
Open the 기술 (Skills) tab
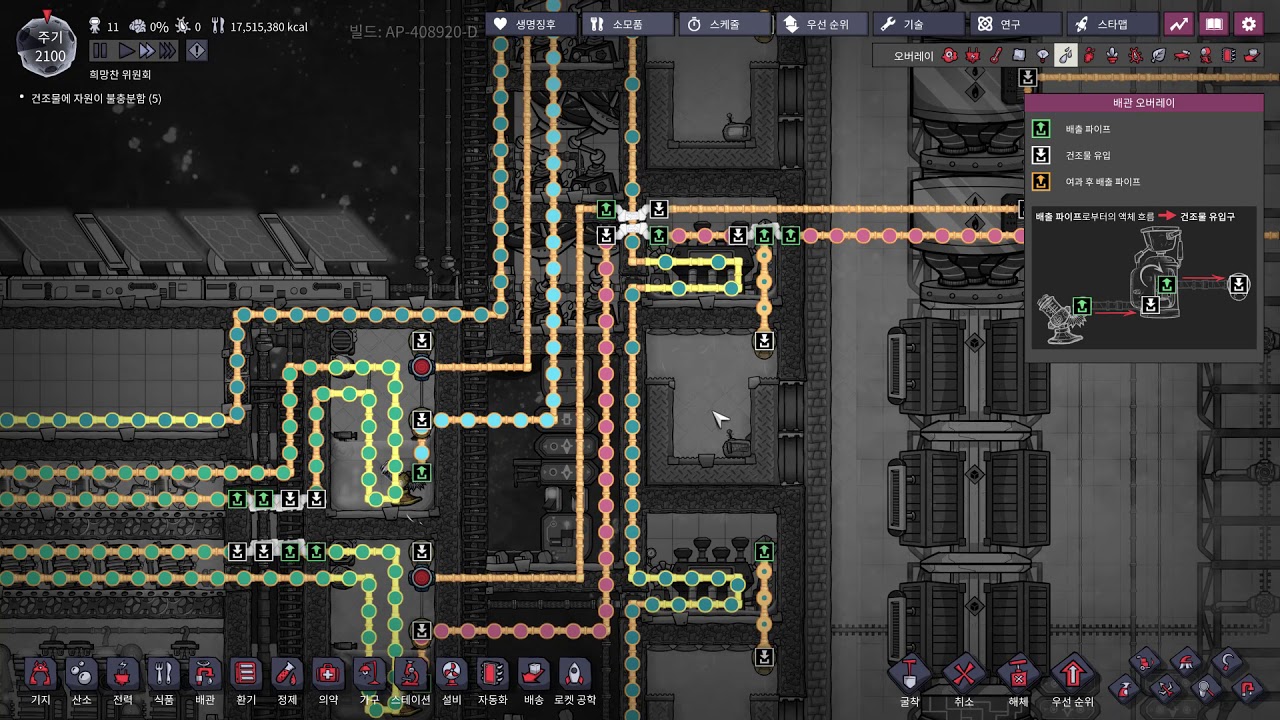tap(918, 24)
